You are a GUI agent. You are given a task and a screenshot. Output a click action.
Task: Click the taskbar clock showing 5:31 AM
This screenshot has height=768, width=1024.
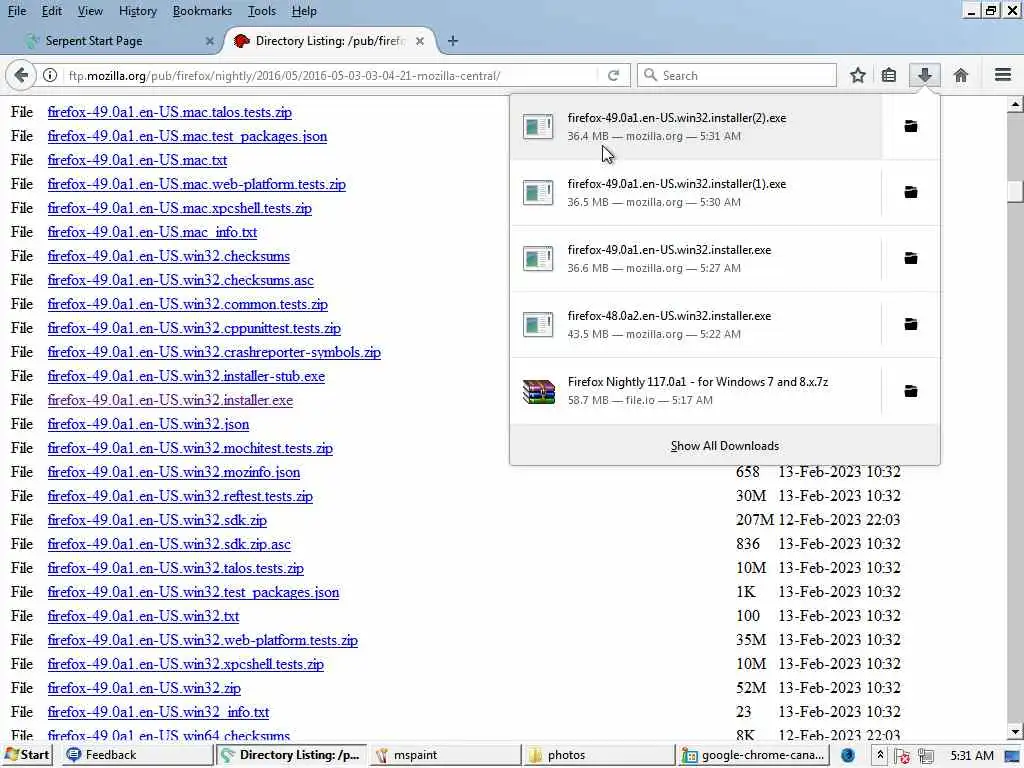(972, 755)
